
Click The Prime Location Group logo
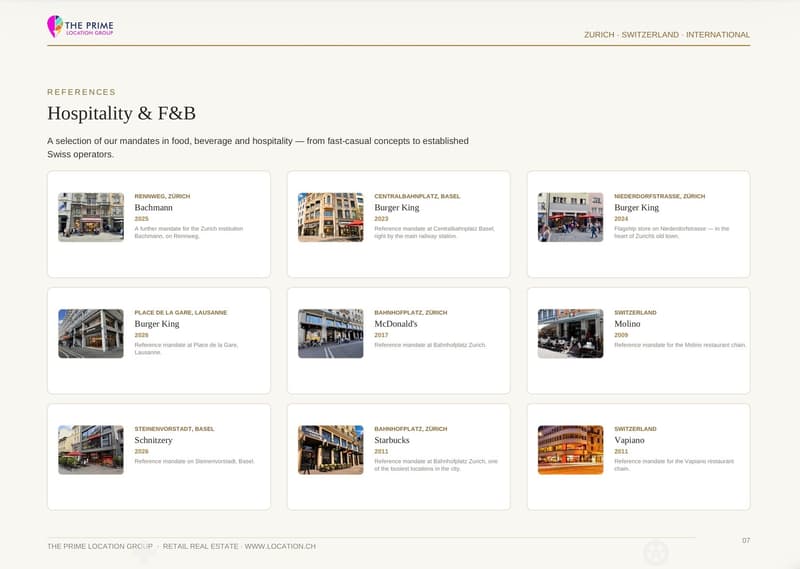coord(80,26)
